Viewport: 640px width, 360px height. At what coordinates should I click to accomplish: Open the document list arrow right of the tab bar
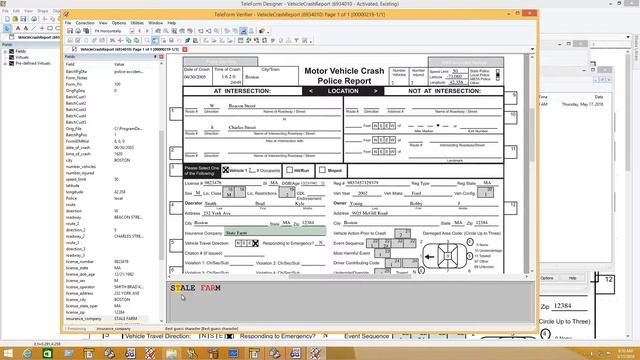coord(532,49)
